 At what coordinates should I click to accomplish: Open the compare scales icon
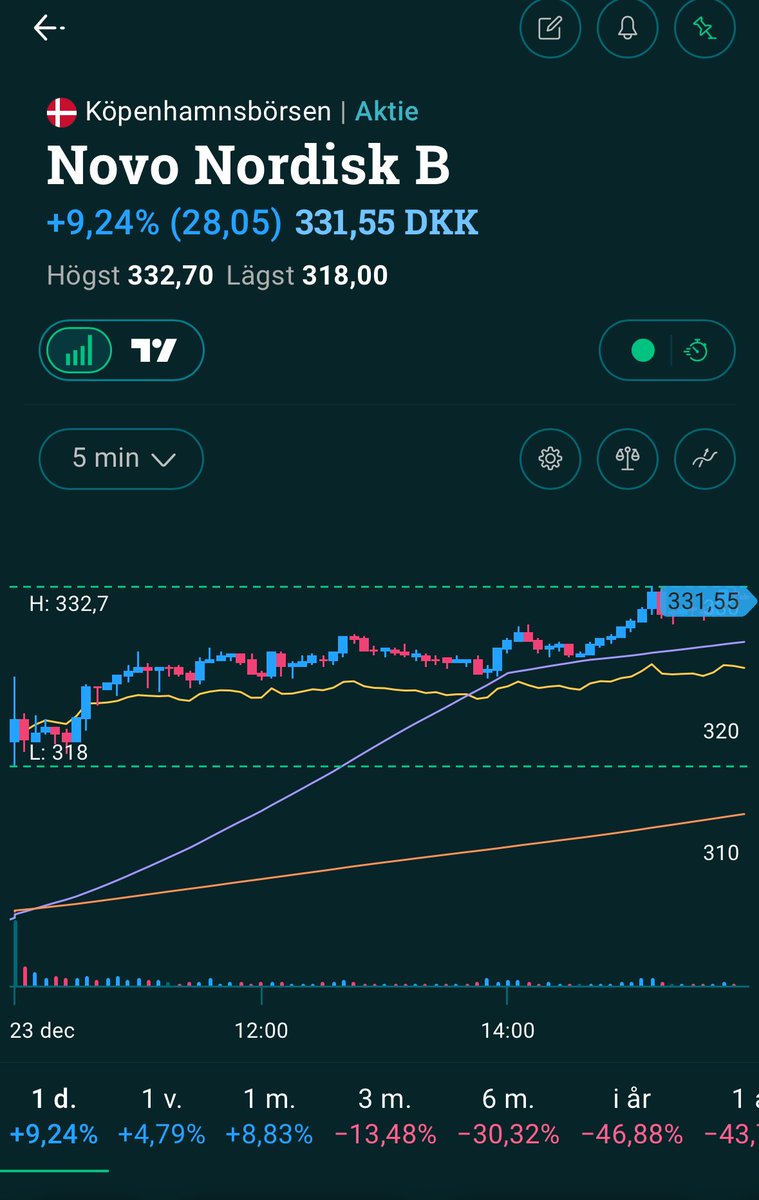[627, 459]
